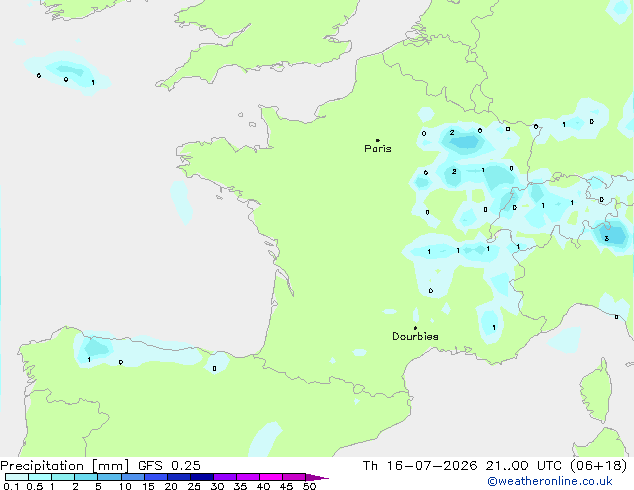This screenshot has height=490, width=634.
Task: Click the '(06+18)' forecast run text
Action: (x=598, y=466)
